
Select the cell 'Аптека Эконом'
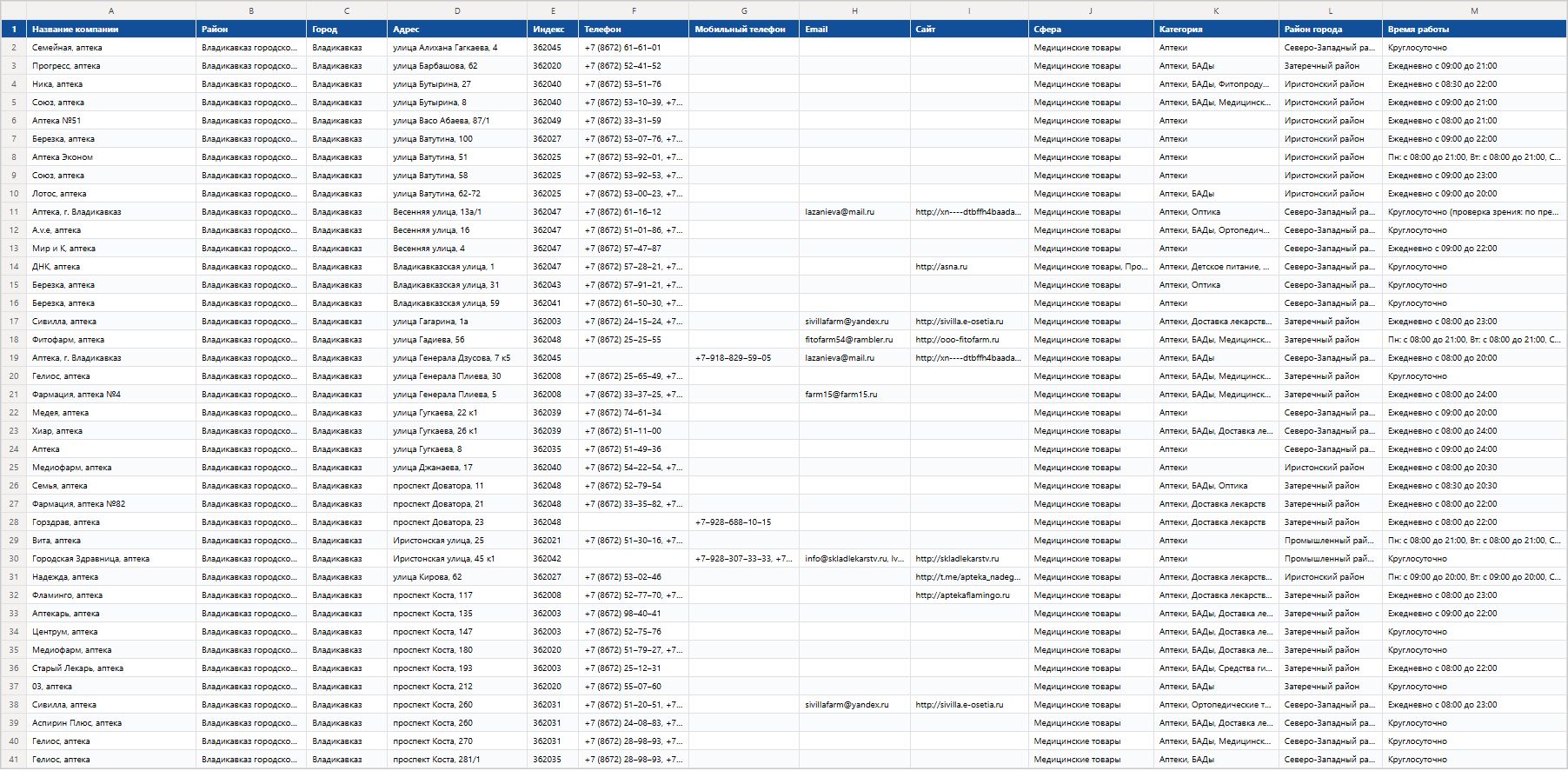(x=111, y=157)
